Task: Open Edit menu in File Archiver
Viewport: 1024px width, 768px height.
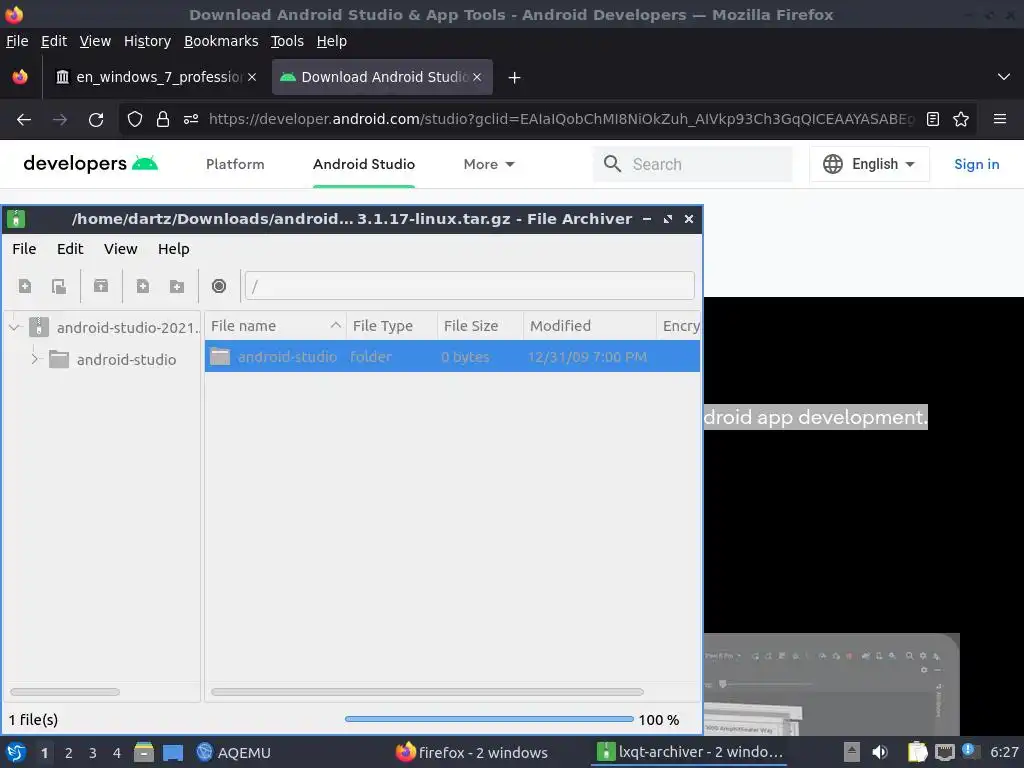Action: point(70,249)
